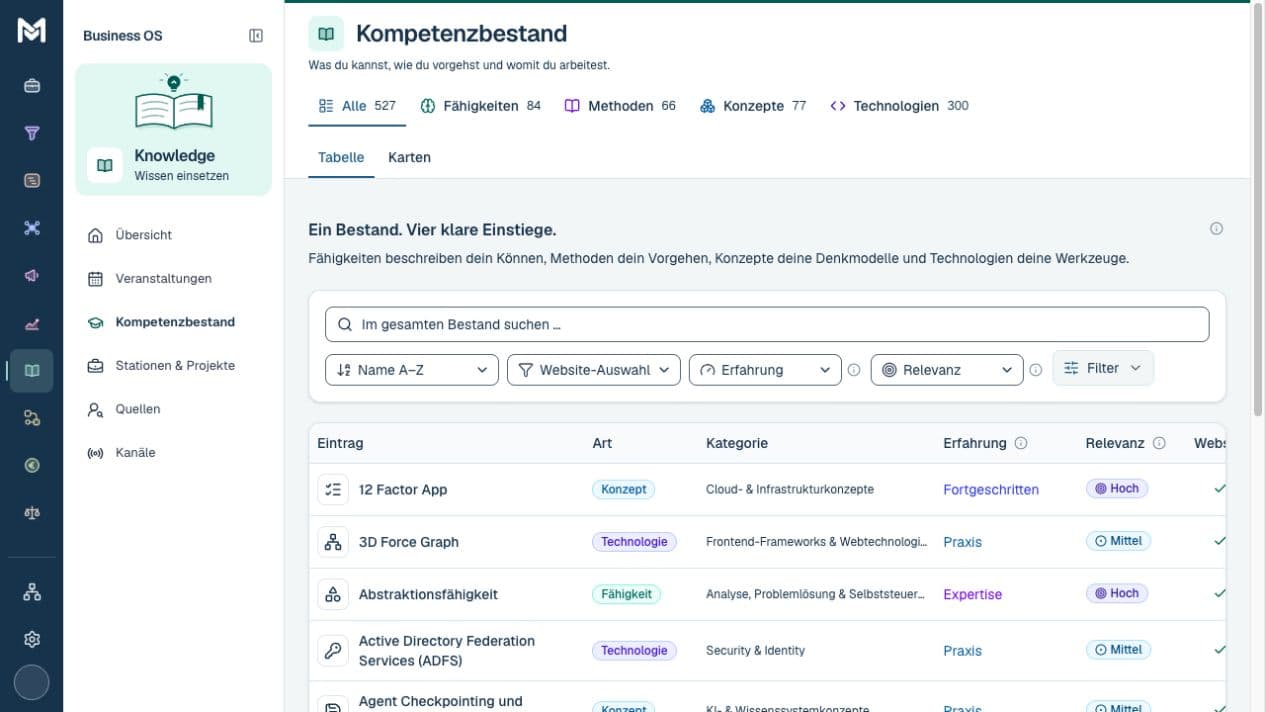The image size is (1265, 712).
Task: Open the Name A–Z sort dropdown
Action: click(412, 370)
